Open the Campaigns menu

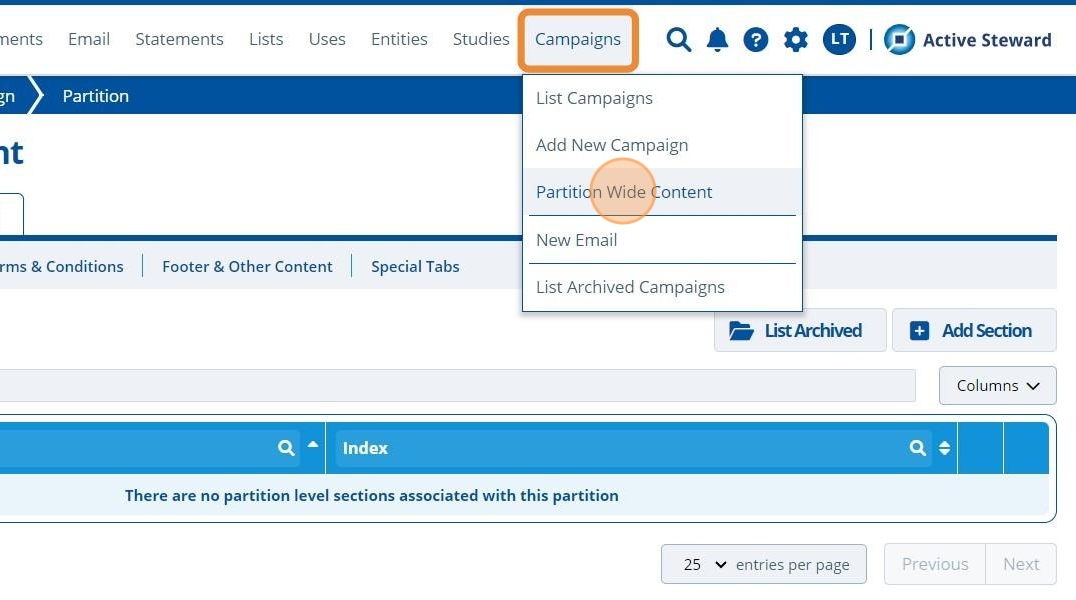point(578,40)
